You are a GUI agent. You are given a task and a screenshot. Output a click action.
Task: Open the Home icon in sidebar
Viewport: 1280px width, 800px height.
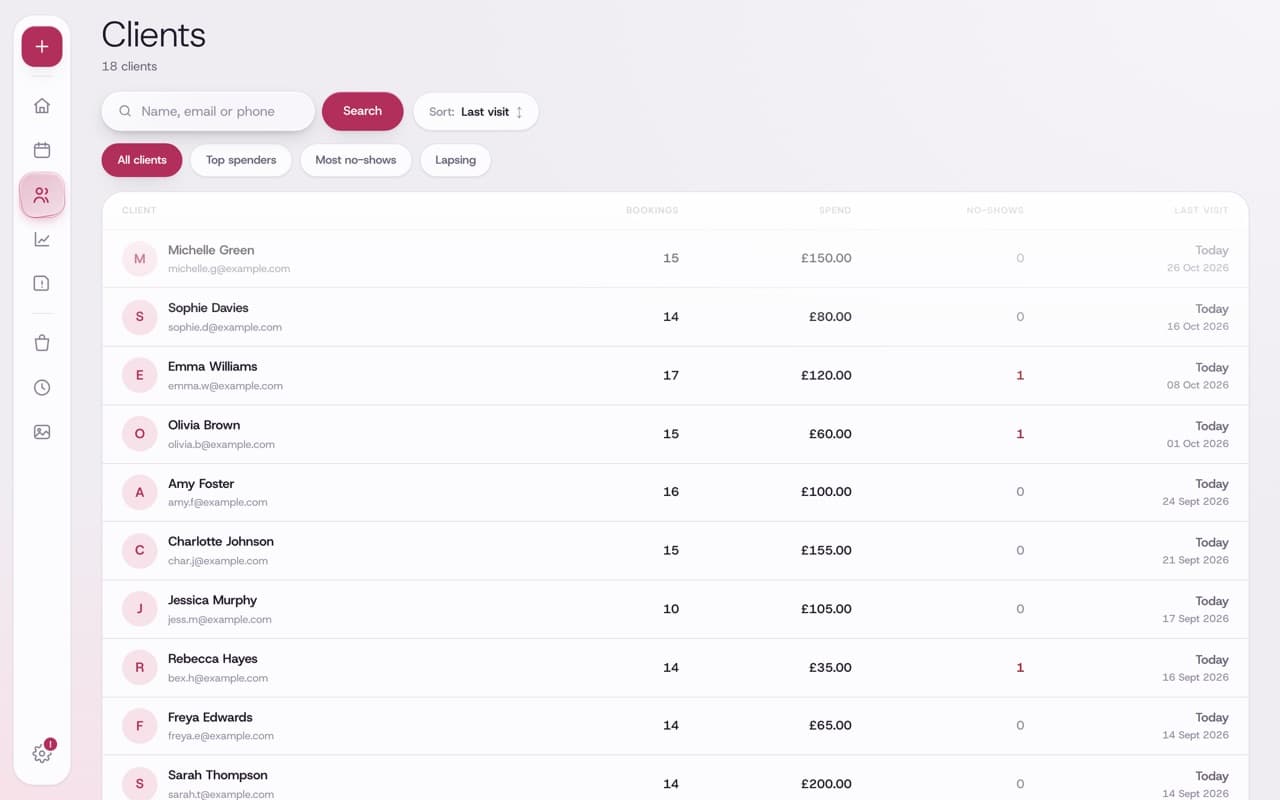click(x=42, y=106)
